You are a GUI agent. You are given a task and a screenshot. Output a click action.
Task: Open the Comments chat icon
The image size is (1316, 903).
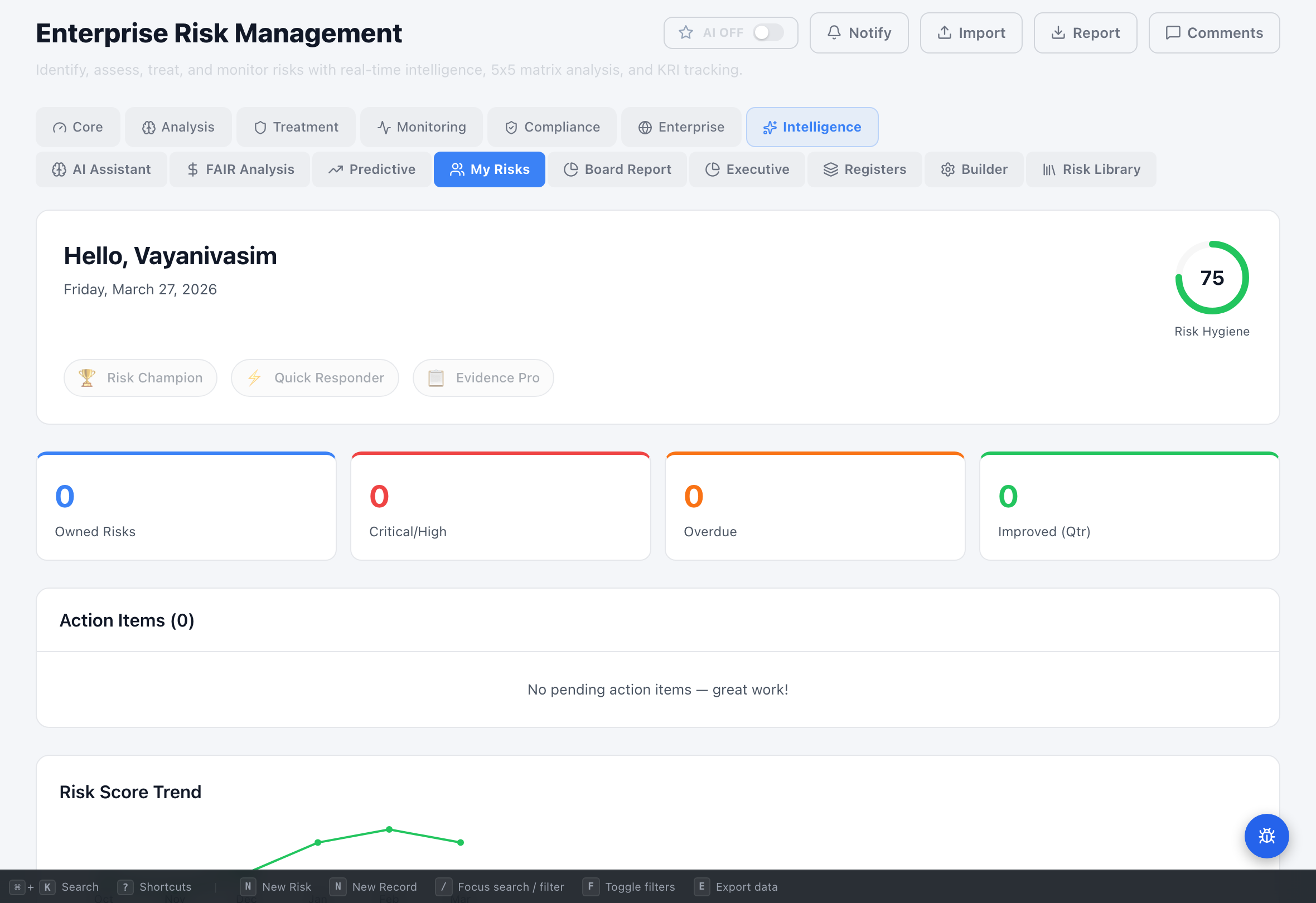point(1173,33)
